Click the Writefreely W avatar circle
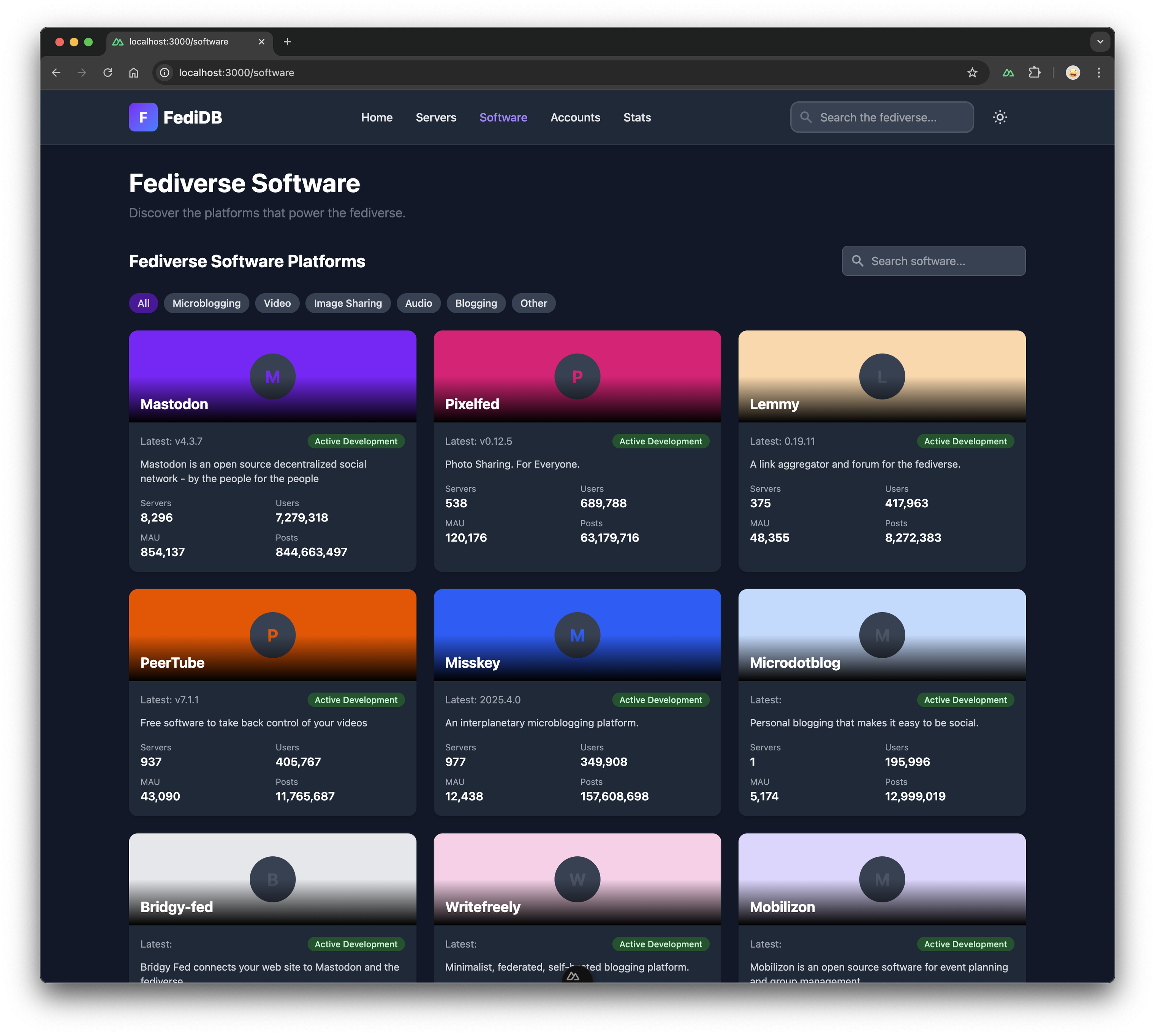 (577, 879)
